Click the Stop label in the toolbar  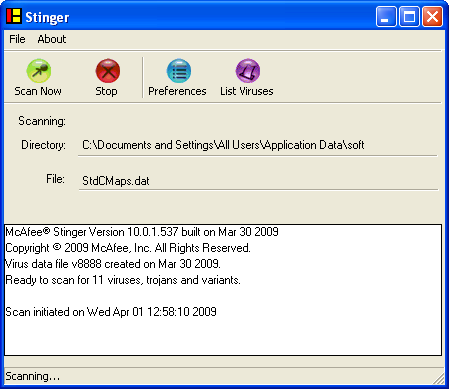coord(106,91)
